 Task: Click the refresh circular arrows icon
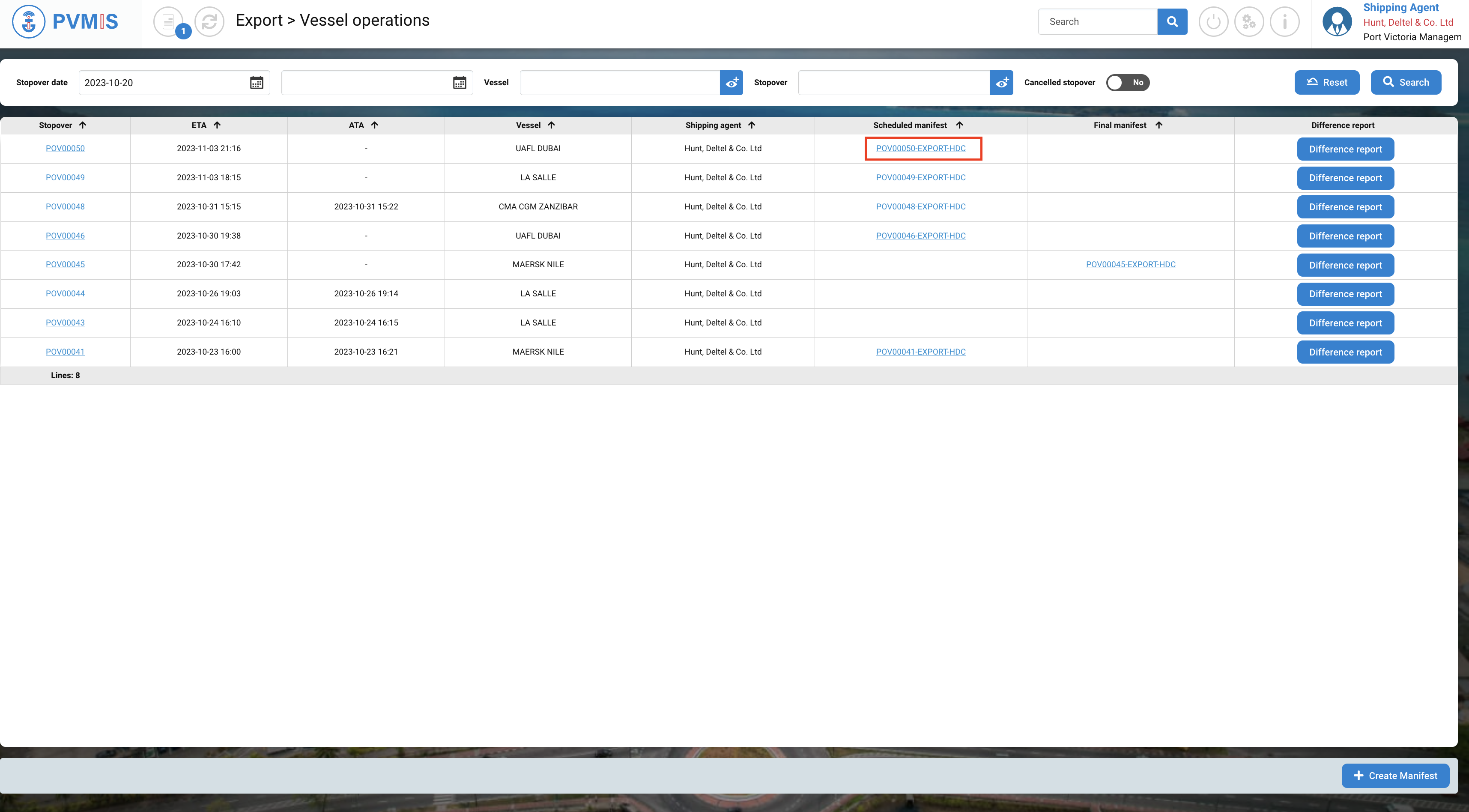click(x=209, y=22)
